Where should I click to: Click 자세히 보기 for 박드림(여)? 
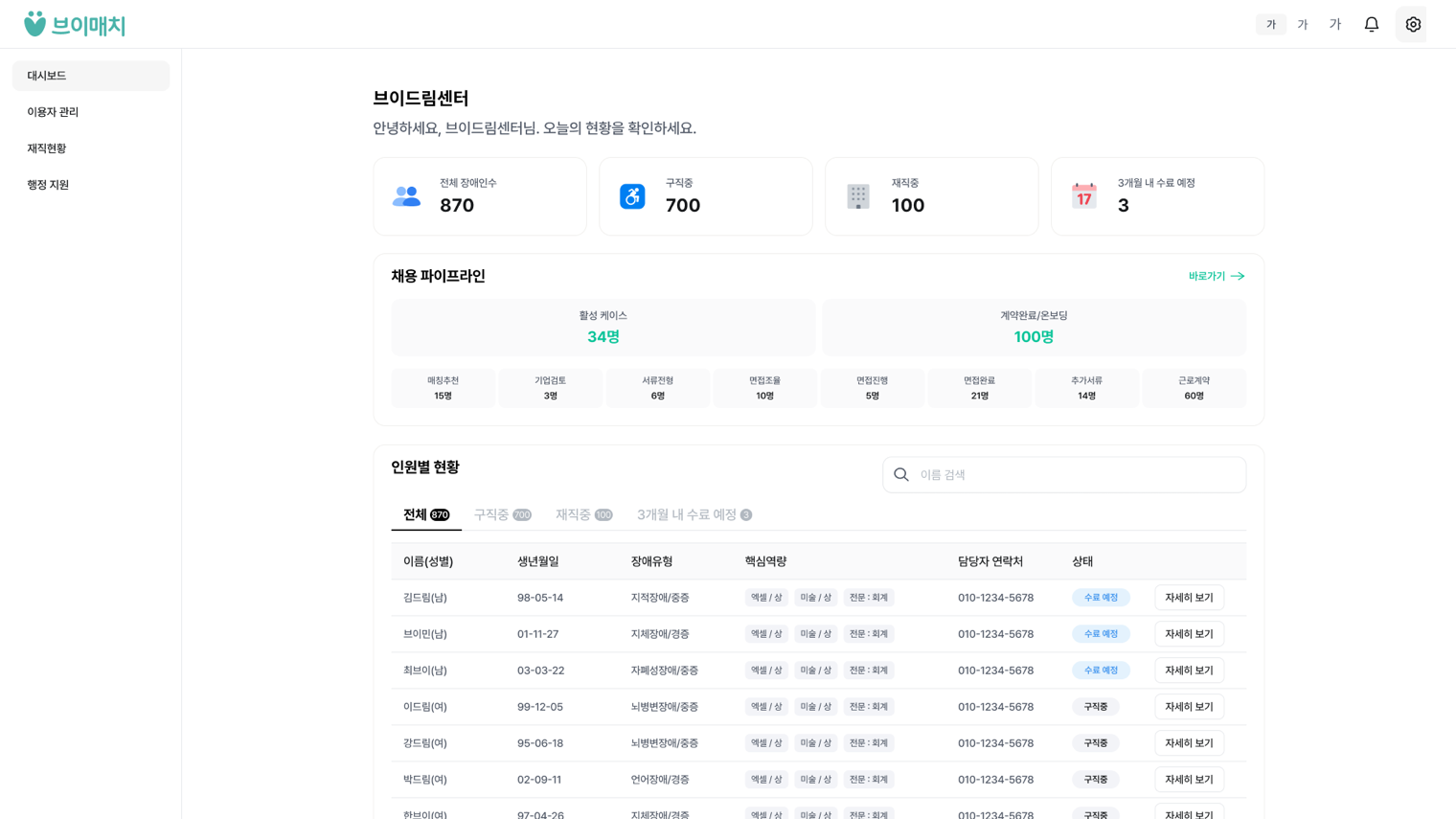[1189, 780]
